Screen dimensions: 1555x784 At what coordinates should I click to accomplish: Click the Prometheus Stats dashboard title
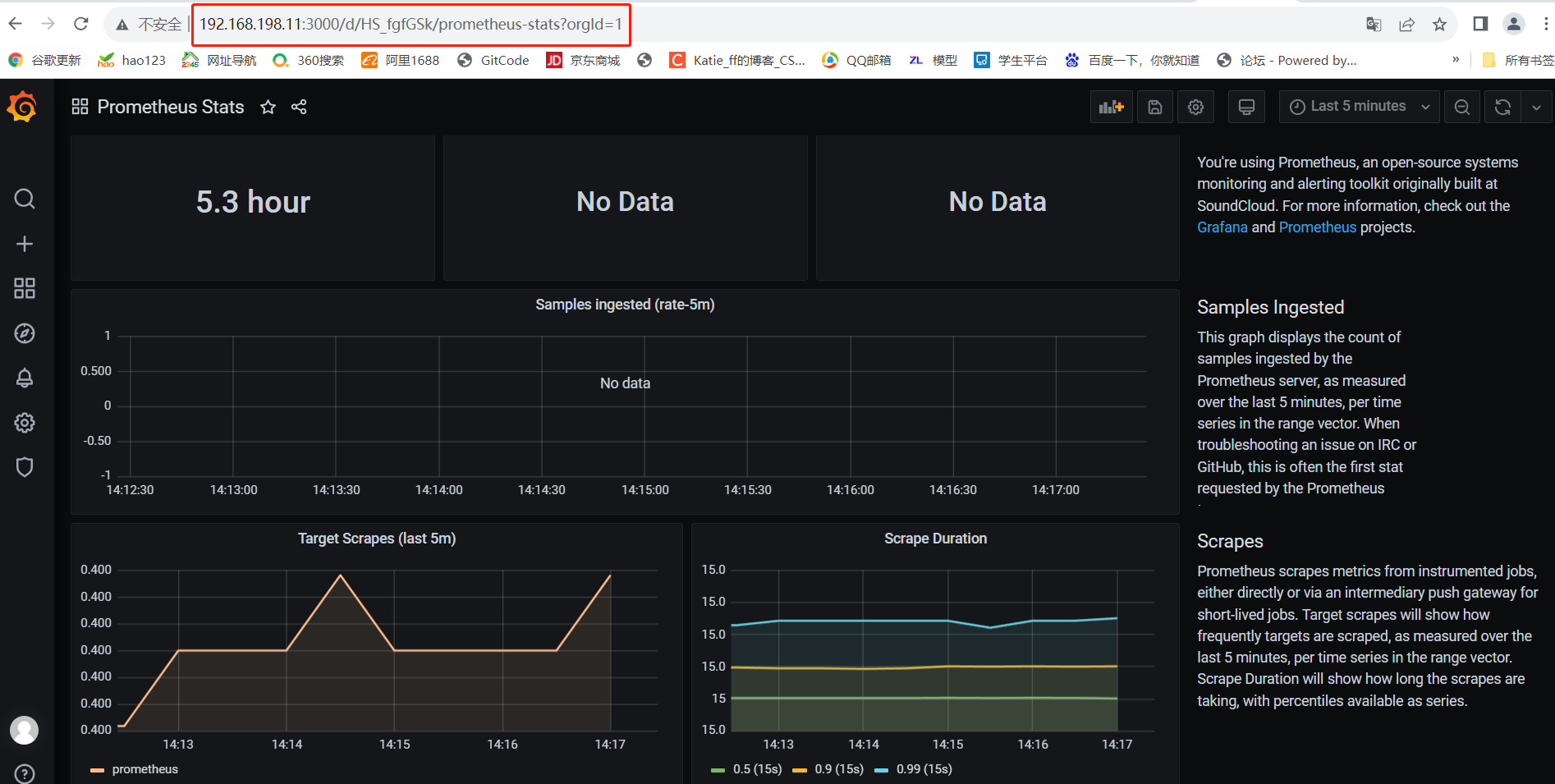[171, 107]
